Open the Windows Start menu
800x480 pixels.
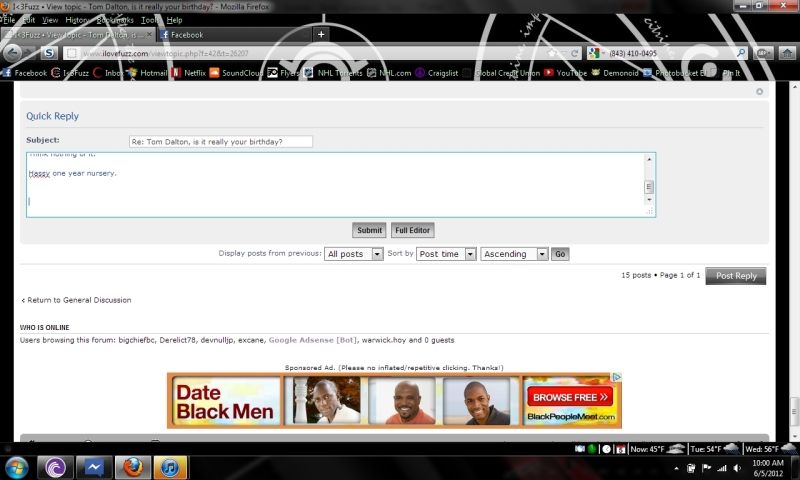(x=17, y=467)
